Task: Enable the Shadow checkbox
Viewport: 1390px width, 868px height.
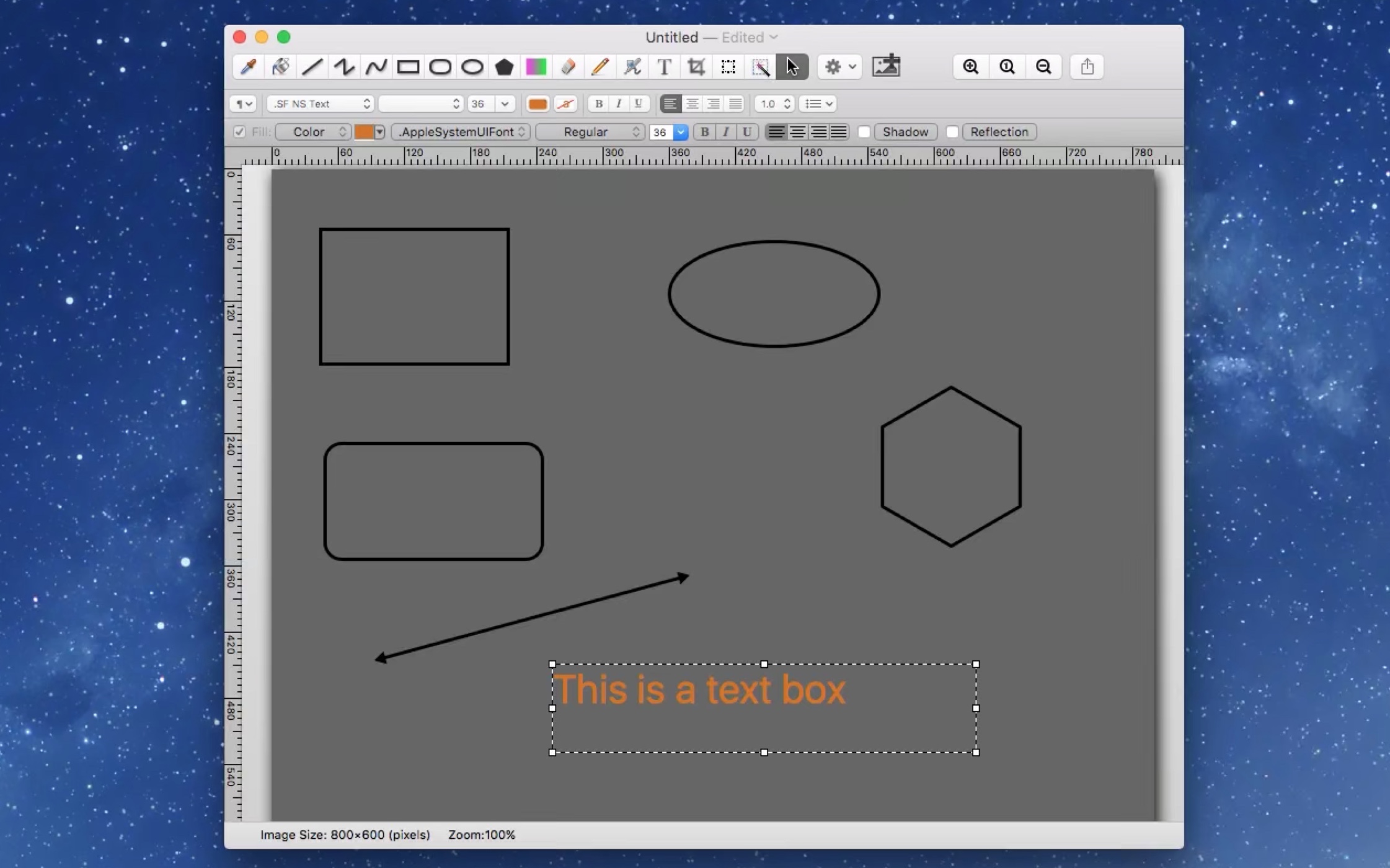Action: [864, 132]
